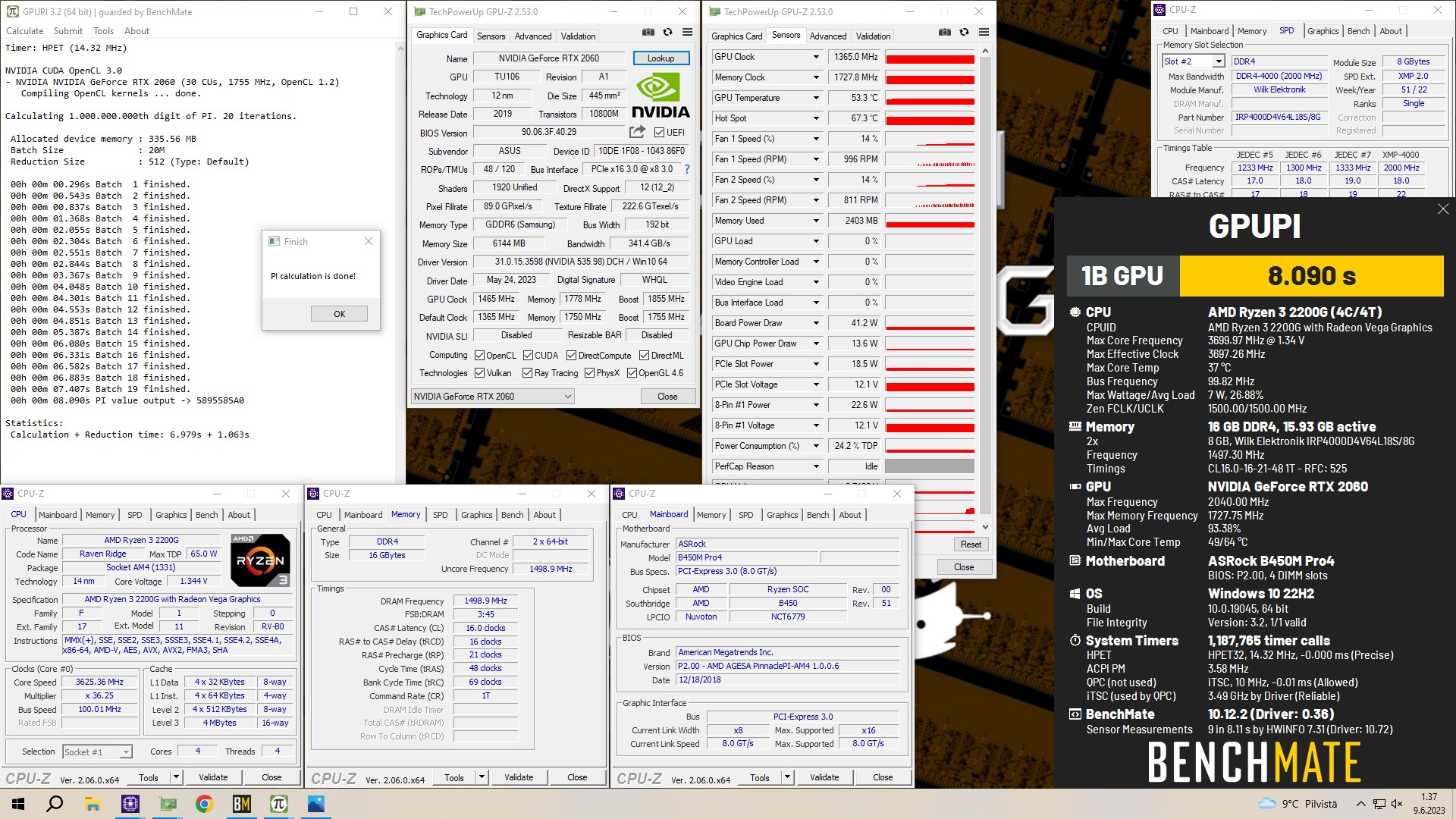Image resolution: width=1456 pixels, height=819 pixels.
Task: Expand the Memory Clock sensor dropdown
Action: tap(816, 77)
